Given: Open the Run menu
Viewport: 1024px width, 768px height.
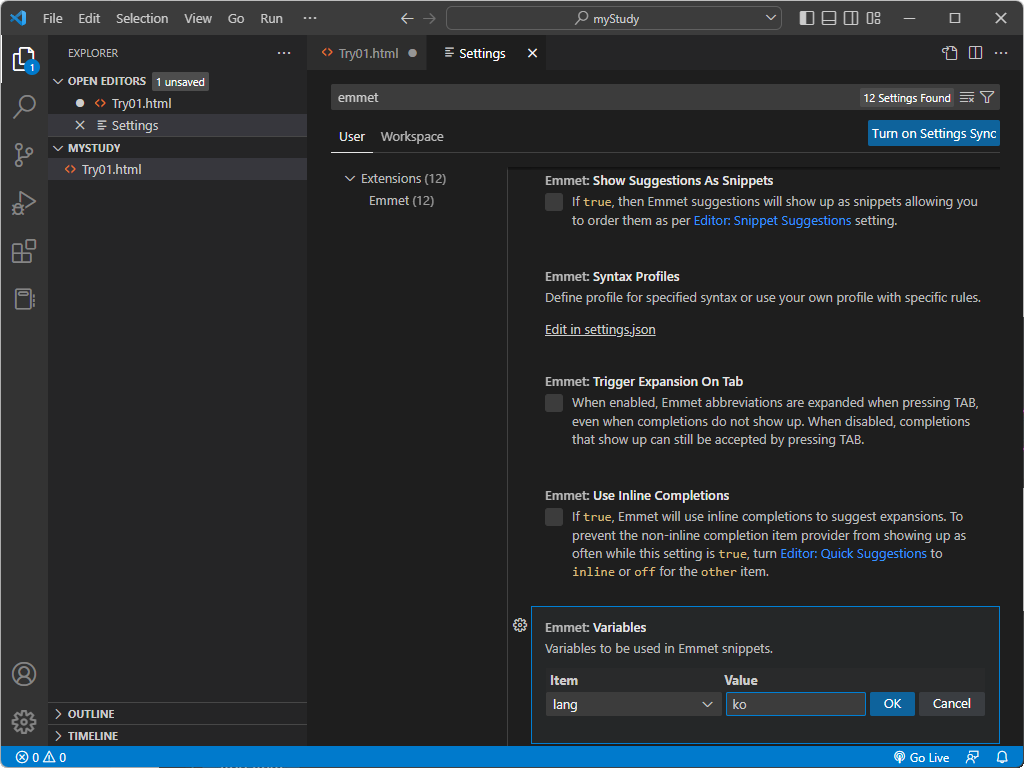Looking at the screenshot, I should (272, 18).
